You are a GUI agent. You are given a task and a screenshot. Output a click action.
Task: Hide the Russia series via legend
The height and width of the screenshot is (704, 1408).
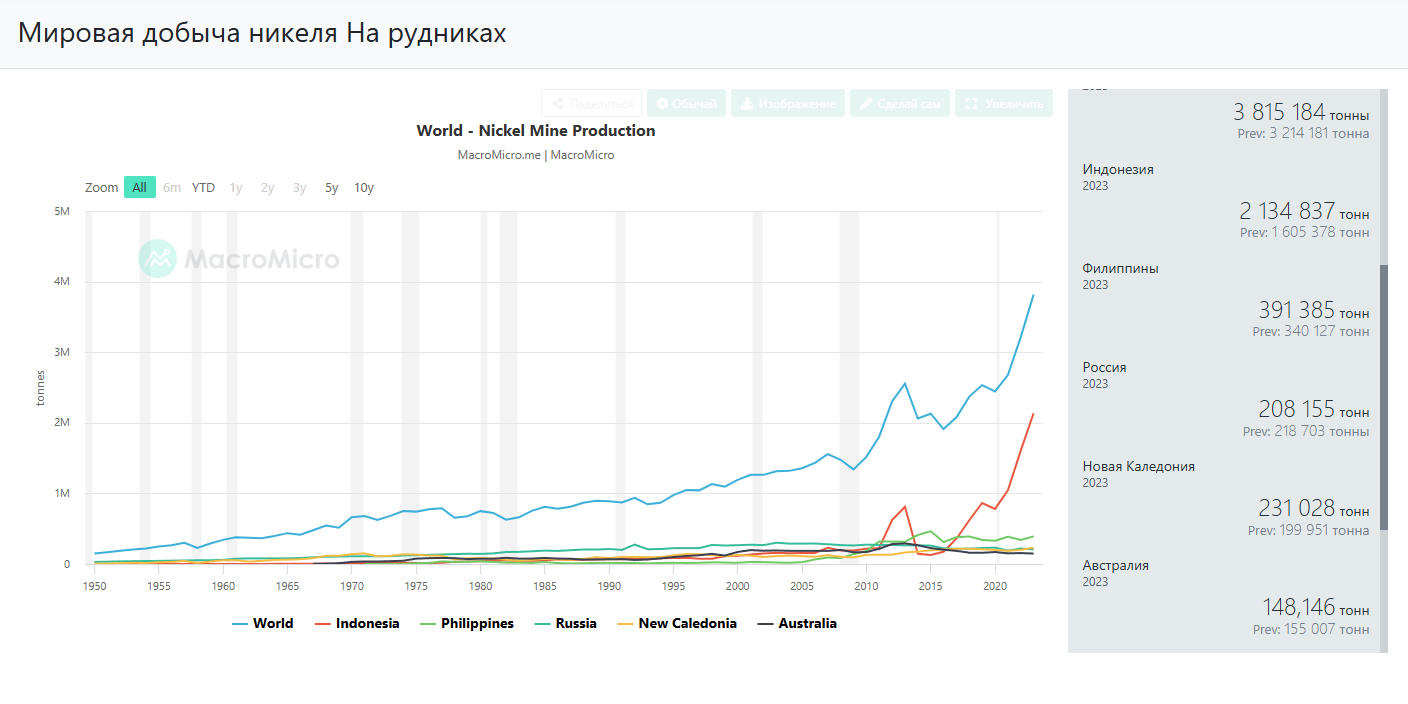(565, 623)
